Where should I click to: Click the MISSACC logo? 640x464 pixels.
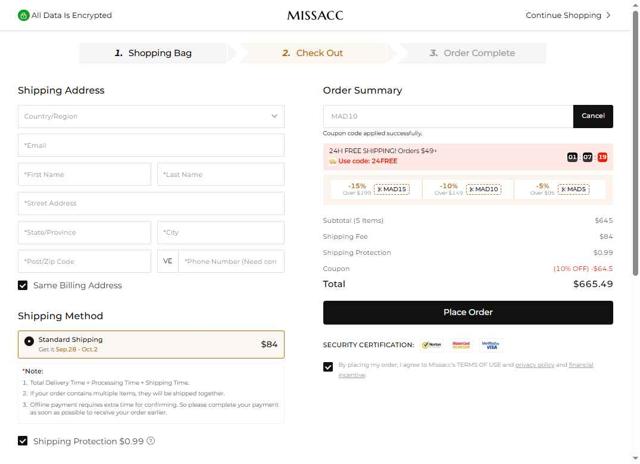[x=315, y=16]
